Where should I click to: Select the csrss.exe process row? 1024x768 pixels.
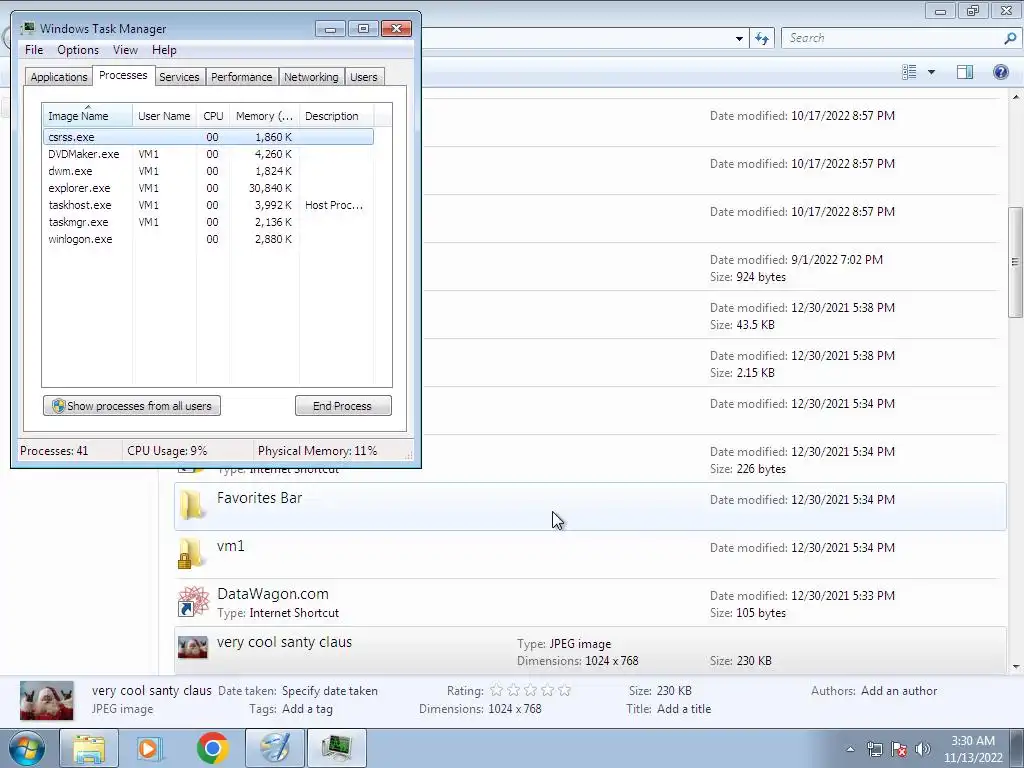pyautogui.click(x=208, y=137)
